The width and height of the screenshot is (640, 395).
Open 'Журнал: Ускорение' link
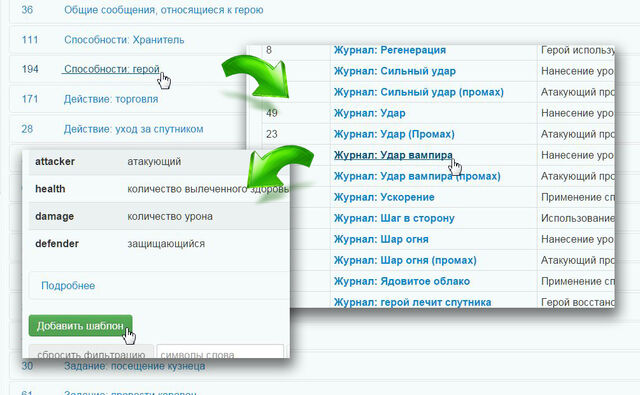click(x=384, y=198)
